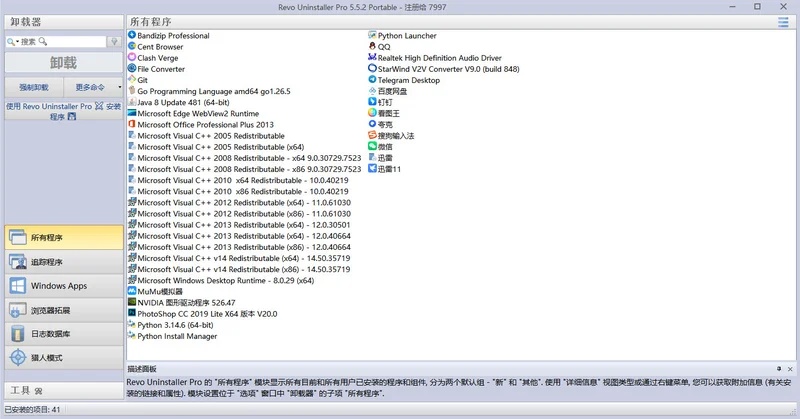
Task: Click the 搜狗输入法 icon
Action: coord(372,135)
